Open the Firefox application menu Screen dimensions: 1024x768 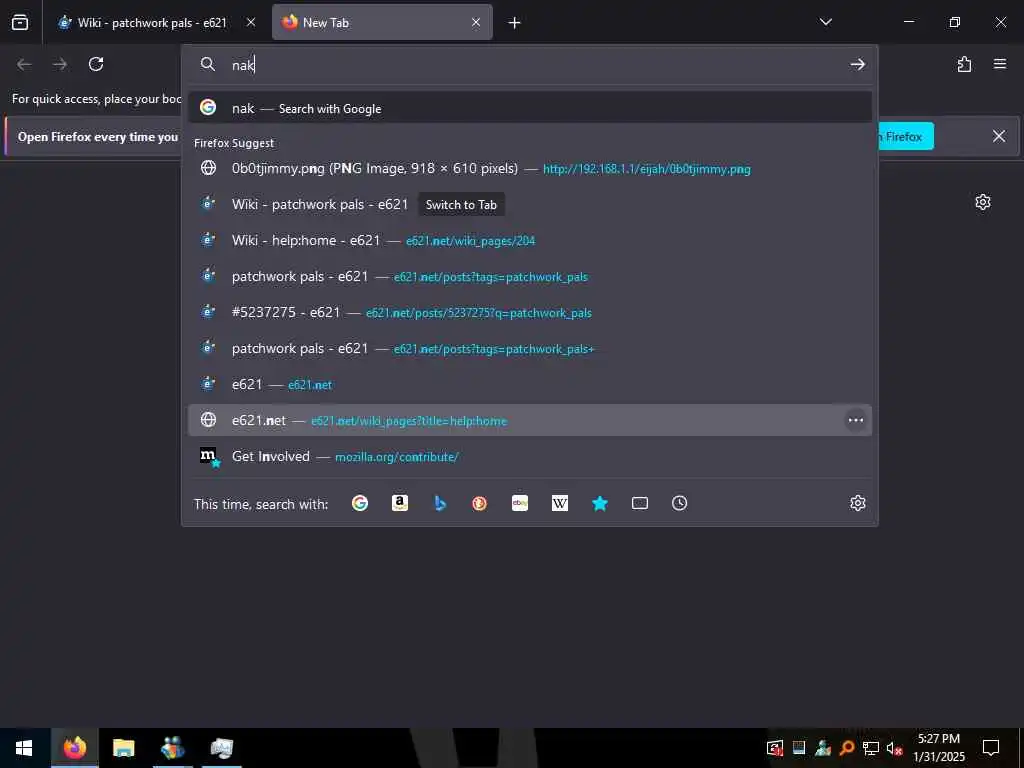click(1000, 64)
